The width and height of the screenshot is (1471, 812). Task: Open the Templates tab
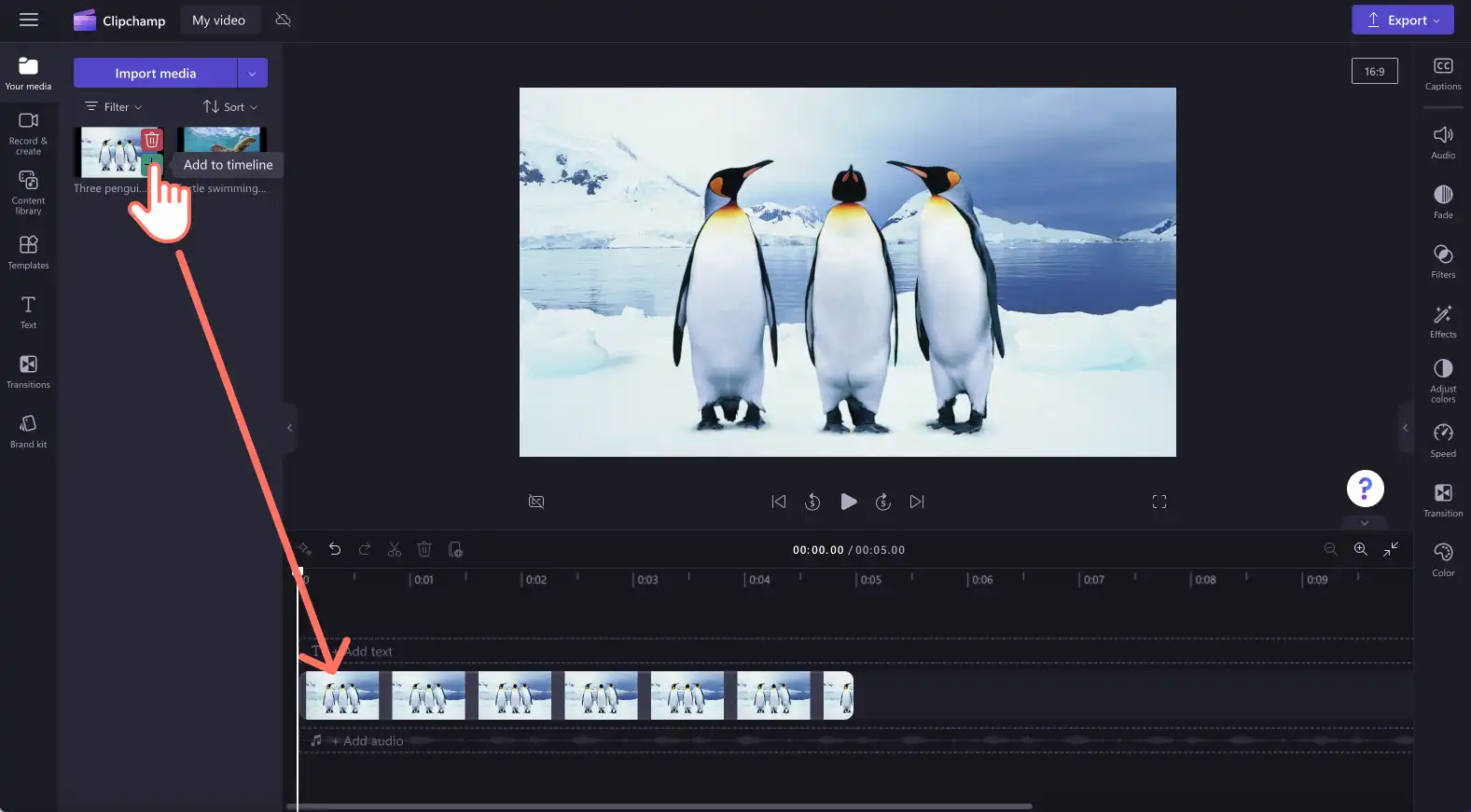tap(28, 252)
